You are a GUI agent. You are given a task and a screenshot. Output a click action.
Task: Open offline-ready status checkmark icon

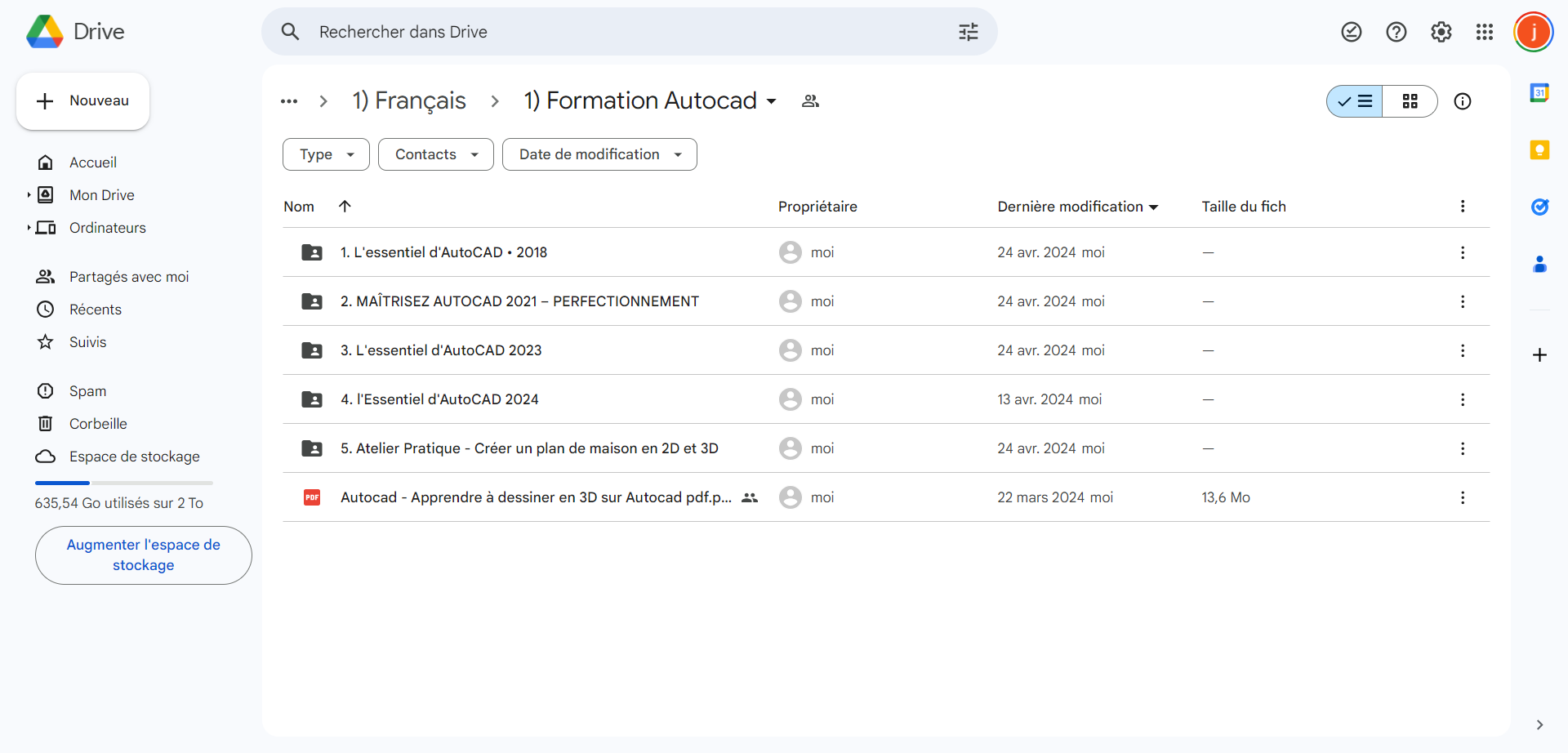(x=1352, y=32)
